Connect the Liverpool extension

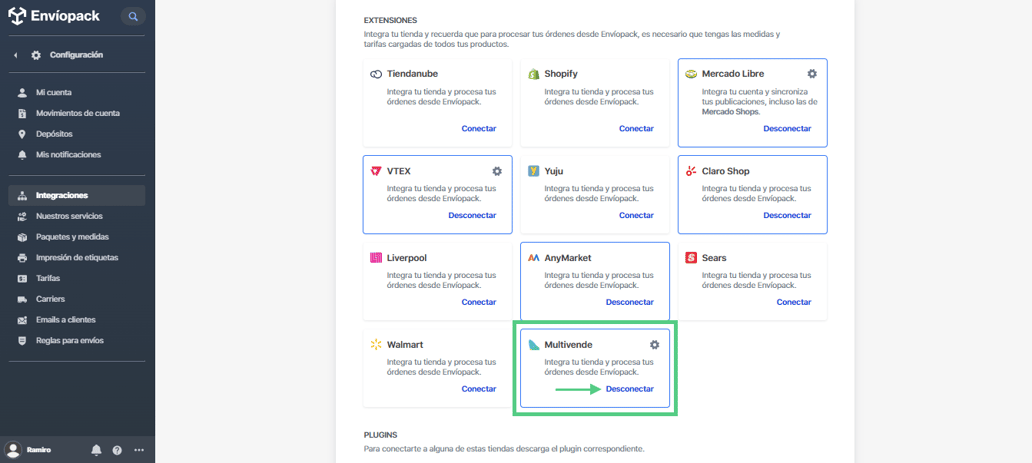tap(478, 302)
